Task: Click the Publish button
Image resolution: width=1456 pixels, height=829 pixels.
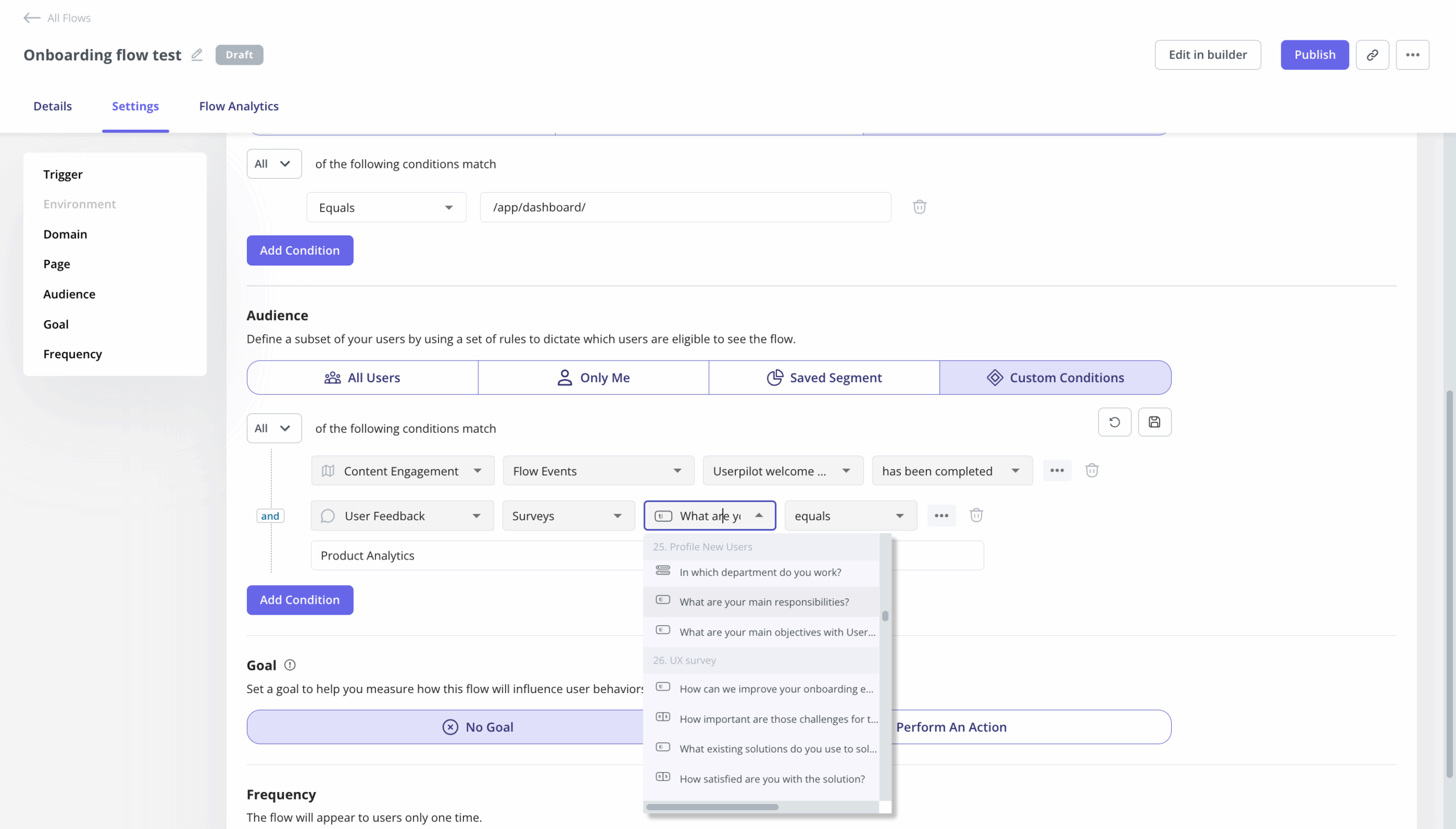Action: click(x=1314, y=54)
